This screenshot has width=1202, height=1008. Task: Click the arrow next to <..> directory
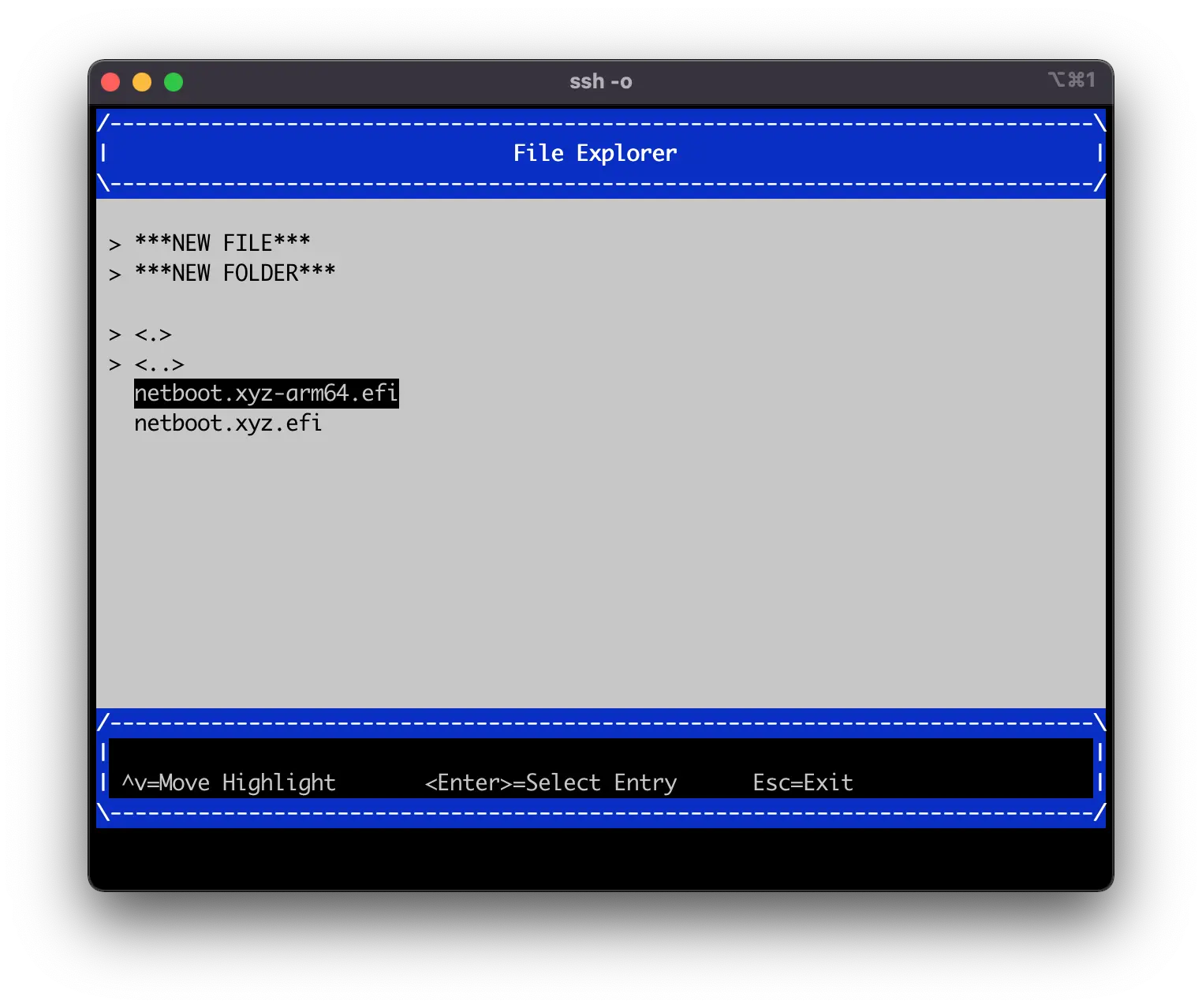click(x=115, y=364)
